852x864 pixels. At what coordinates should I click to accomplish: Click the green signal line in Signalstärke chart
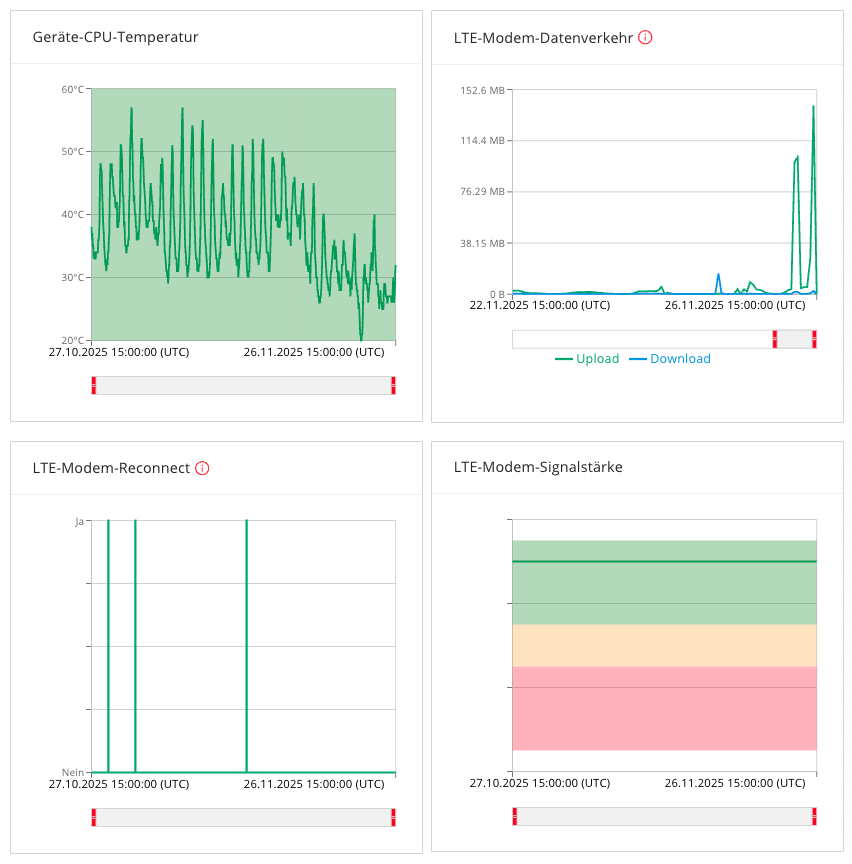pos(665,561)
